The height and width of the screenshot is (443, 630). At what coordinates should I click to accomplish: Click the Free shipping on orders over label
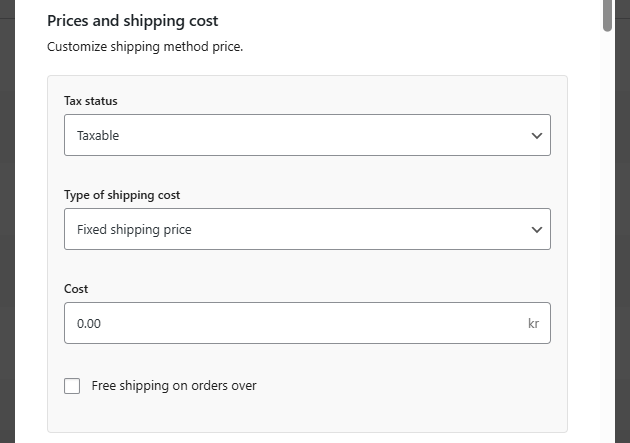coord(174,386)
